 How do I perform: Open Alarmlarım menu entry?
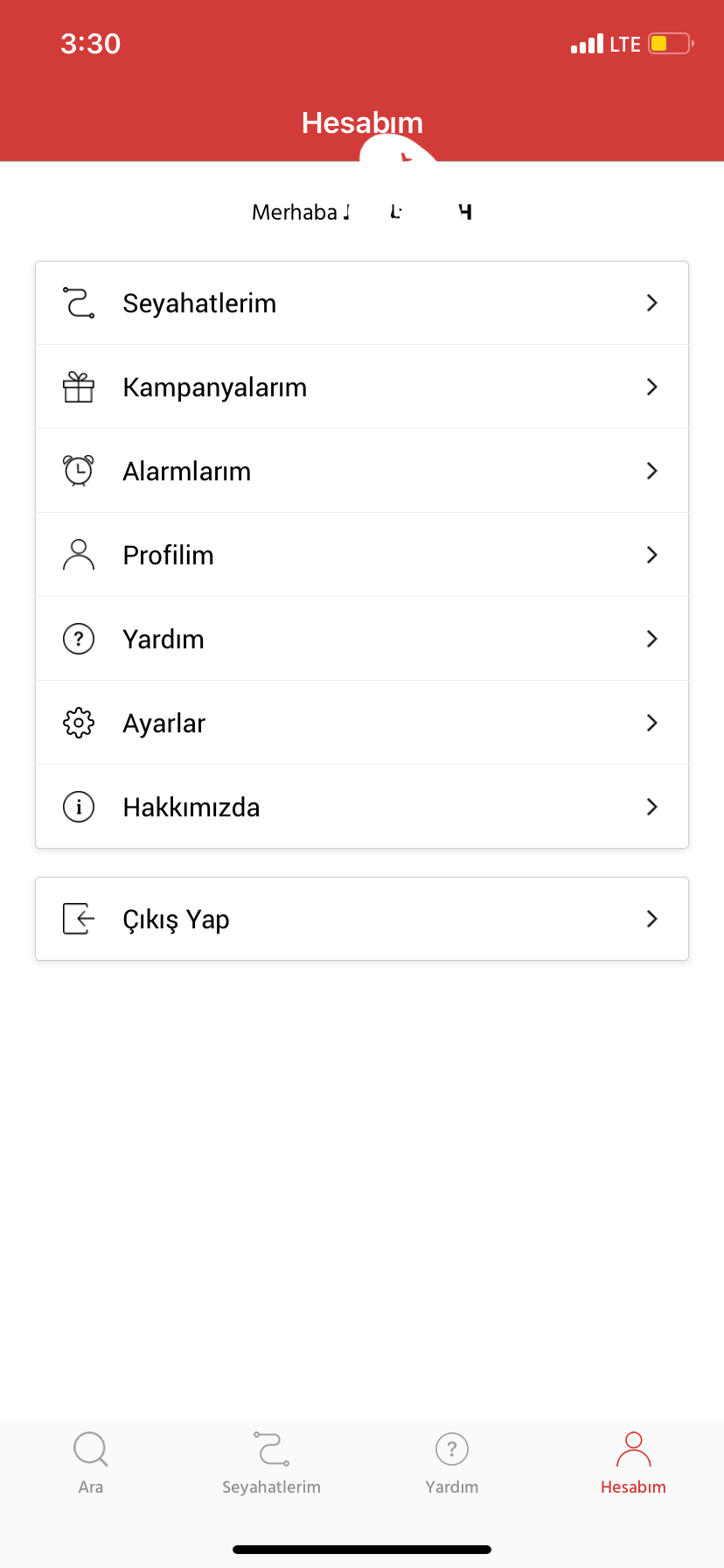click(x=362, y=471)
